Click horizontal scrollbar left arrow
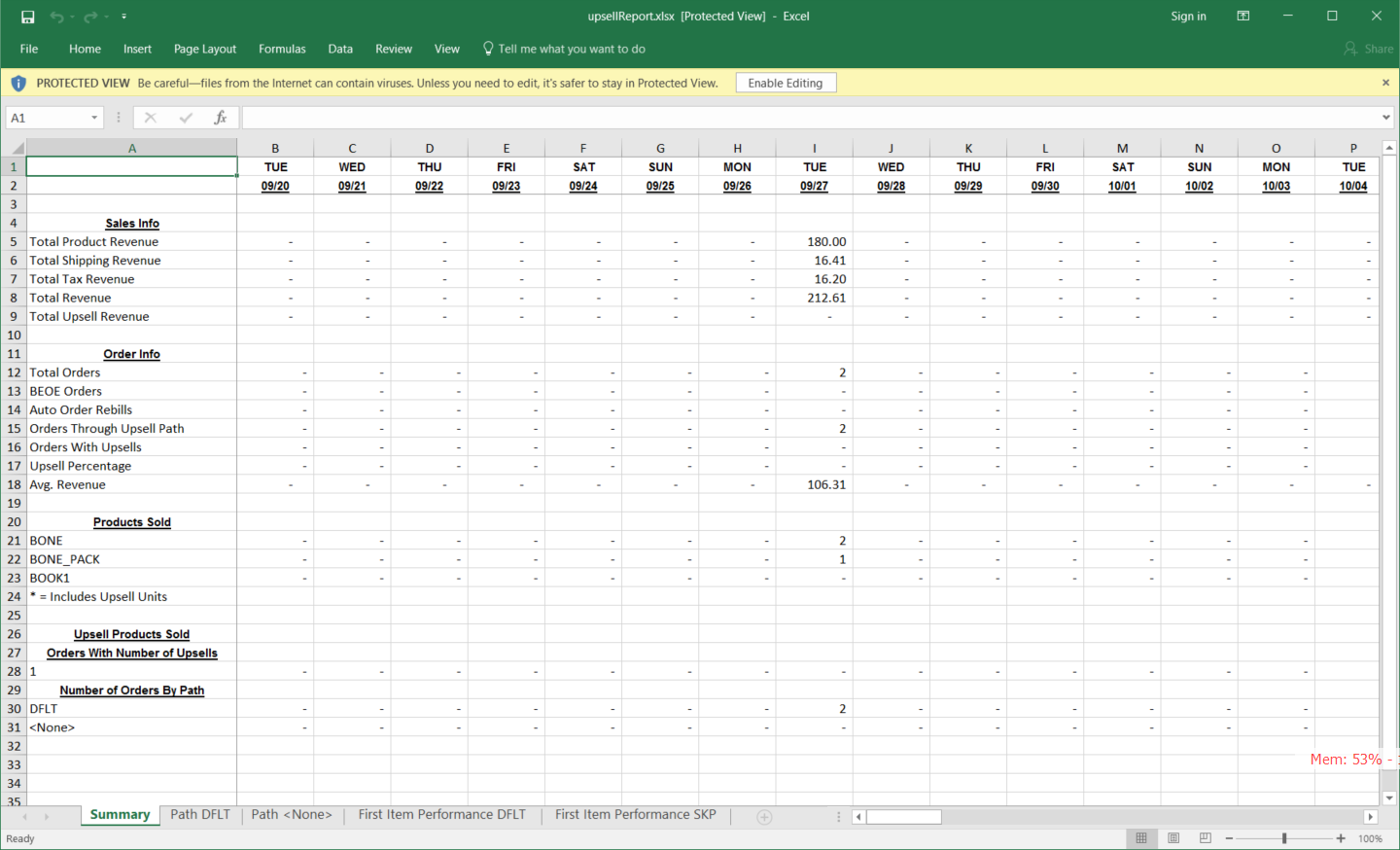Viewport: 1400px width, 850px height. [x=858, y=817]
